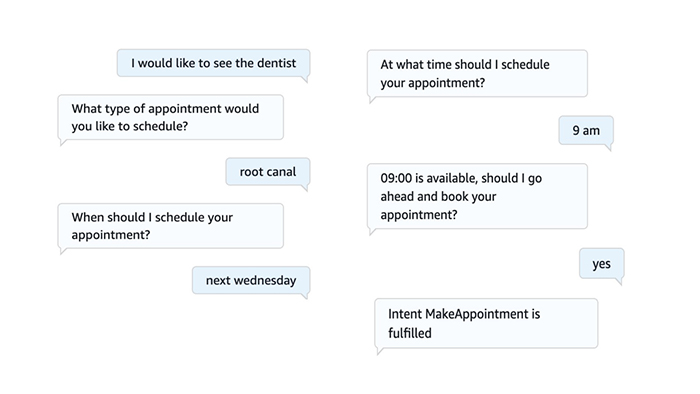Click the 'root canal' user reply bubble
Viewport: 700px width, 394px height.
(x=267, y=171)
